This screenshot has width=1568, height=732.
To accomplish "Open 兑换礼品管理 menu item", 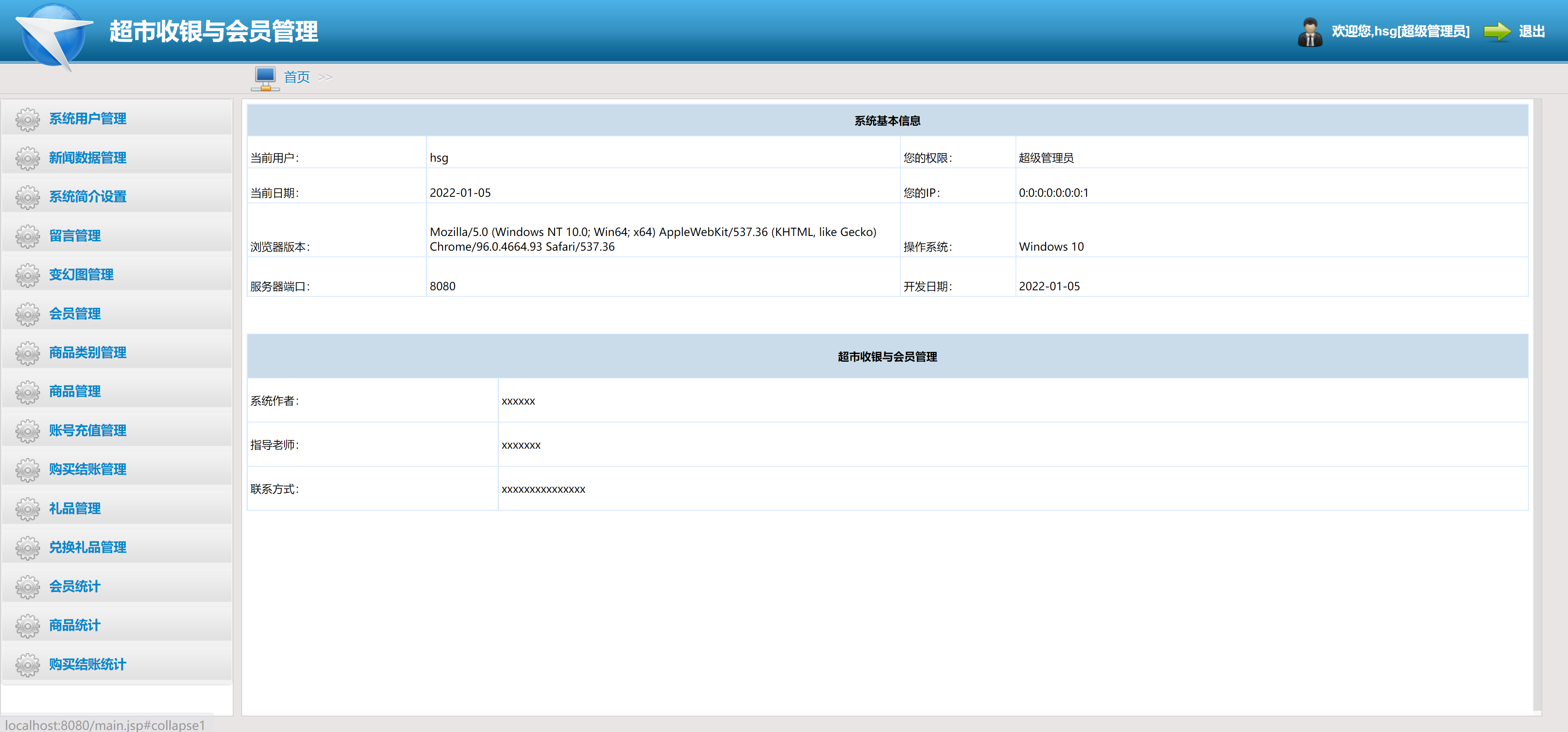I will 88,547.
